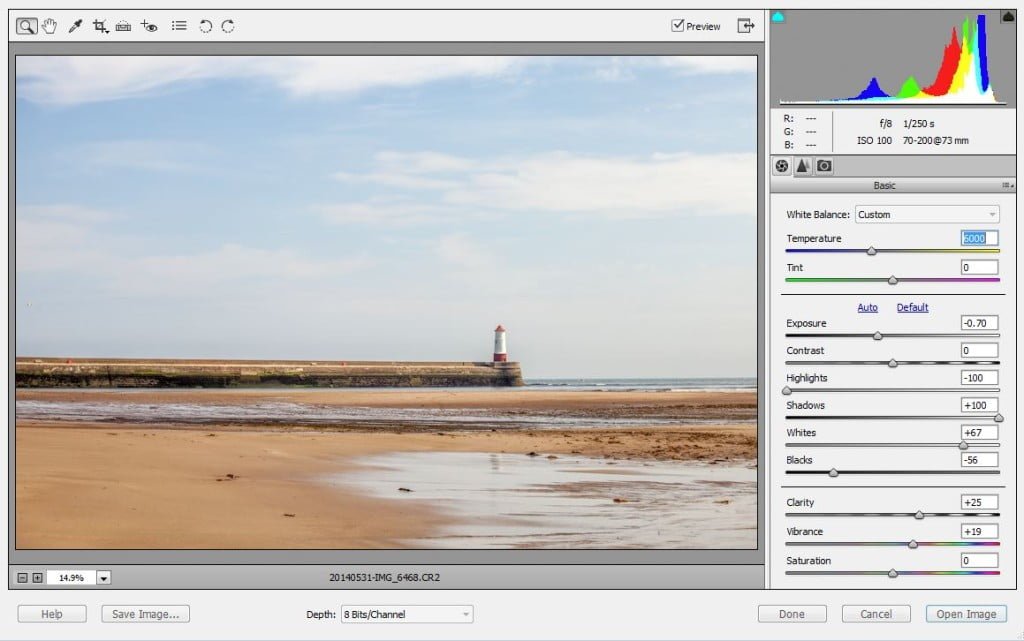Focus the Contrast value field
This screenshot has width=1024, height=641.
[x=980, y=351]
